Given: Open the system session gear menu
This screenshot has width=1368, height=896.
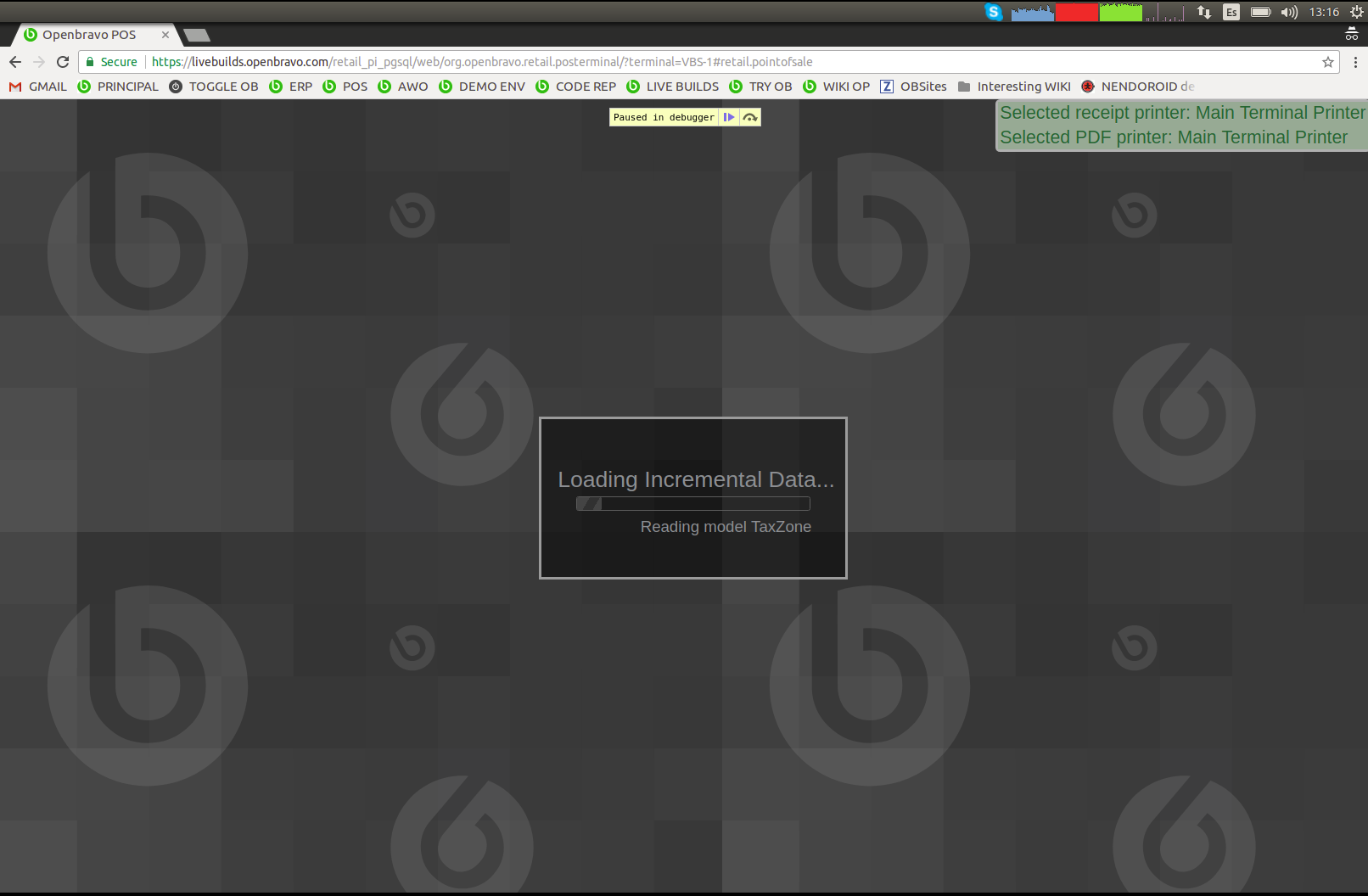Looking at the screenshot, I should click(x=1356, y=12).
